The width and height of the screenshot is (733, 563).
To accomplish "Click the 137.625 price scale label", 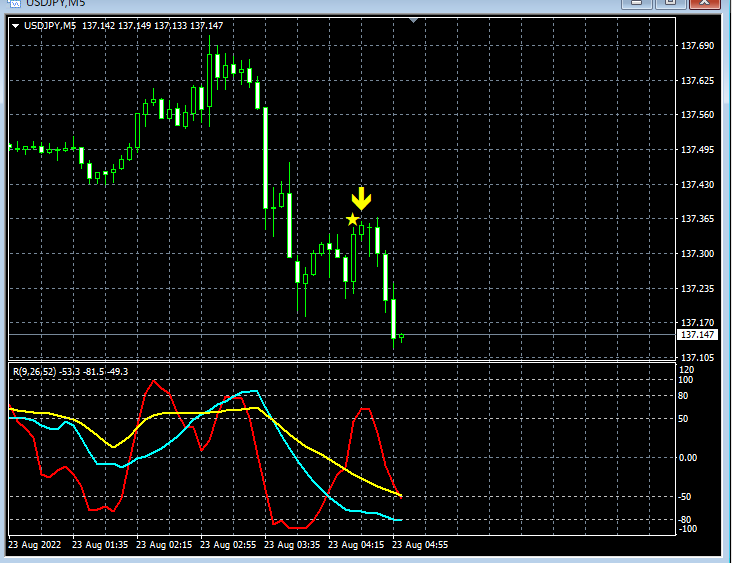I will [697, 81].
